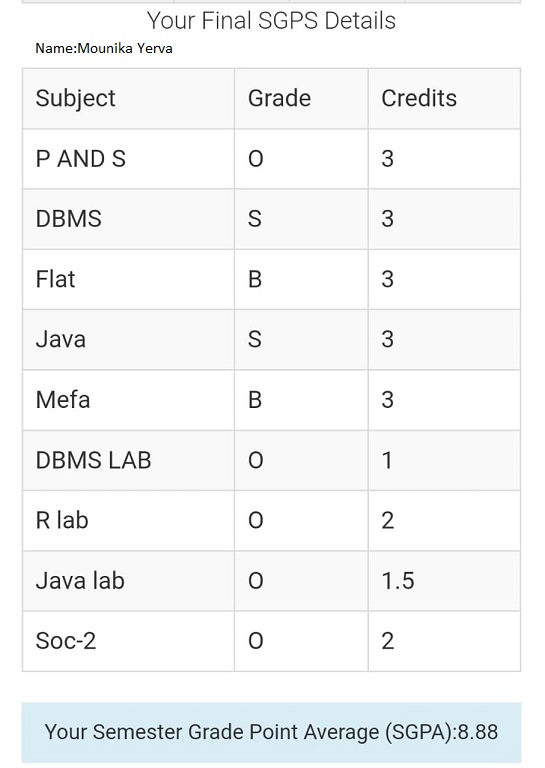Select the Java lab subject cell

pos(128,581)
